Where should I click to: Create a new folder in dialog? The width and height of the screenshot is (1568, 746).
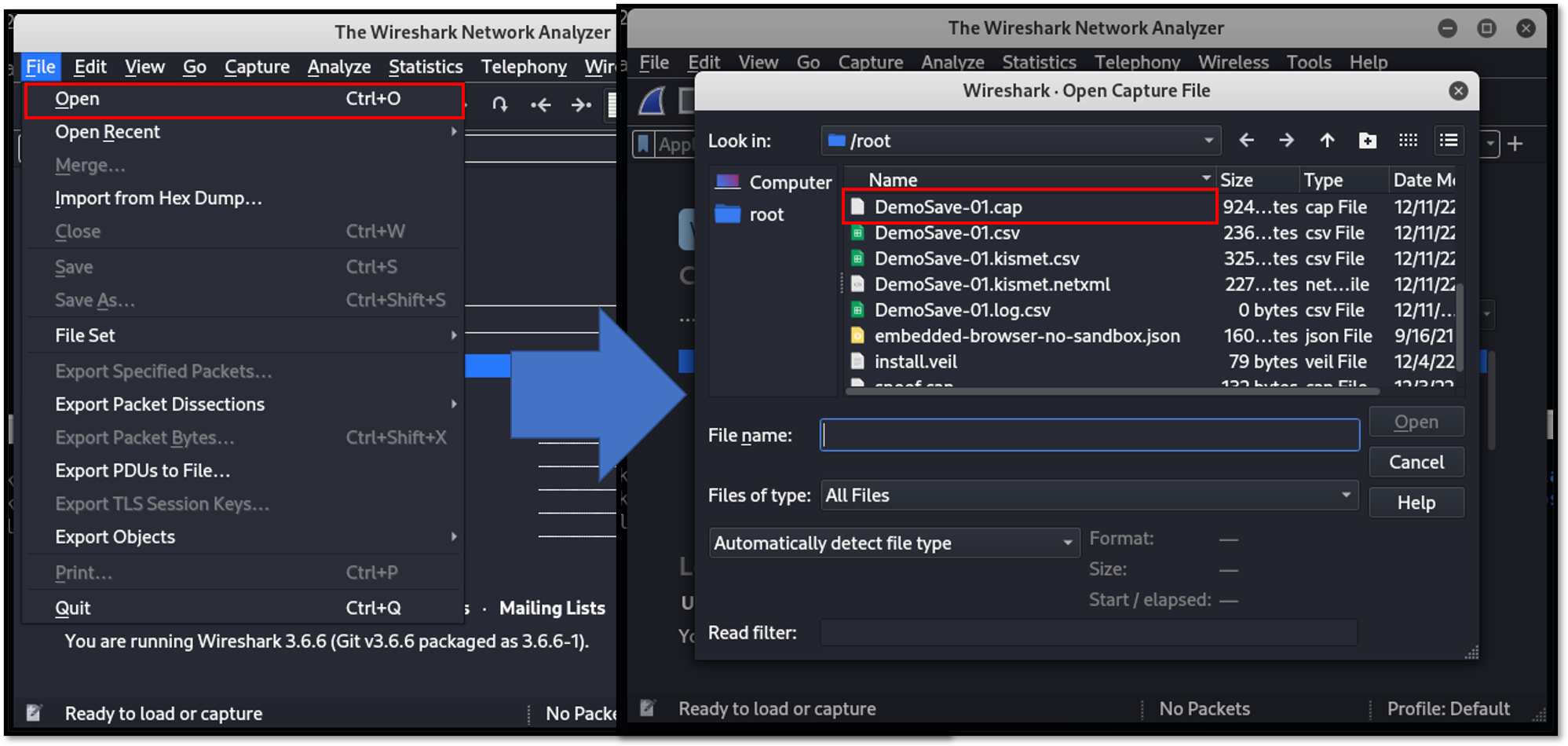pyautogui.click(x=1368, y=141)
